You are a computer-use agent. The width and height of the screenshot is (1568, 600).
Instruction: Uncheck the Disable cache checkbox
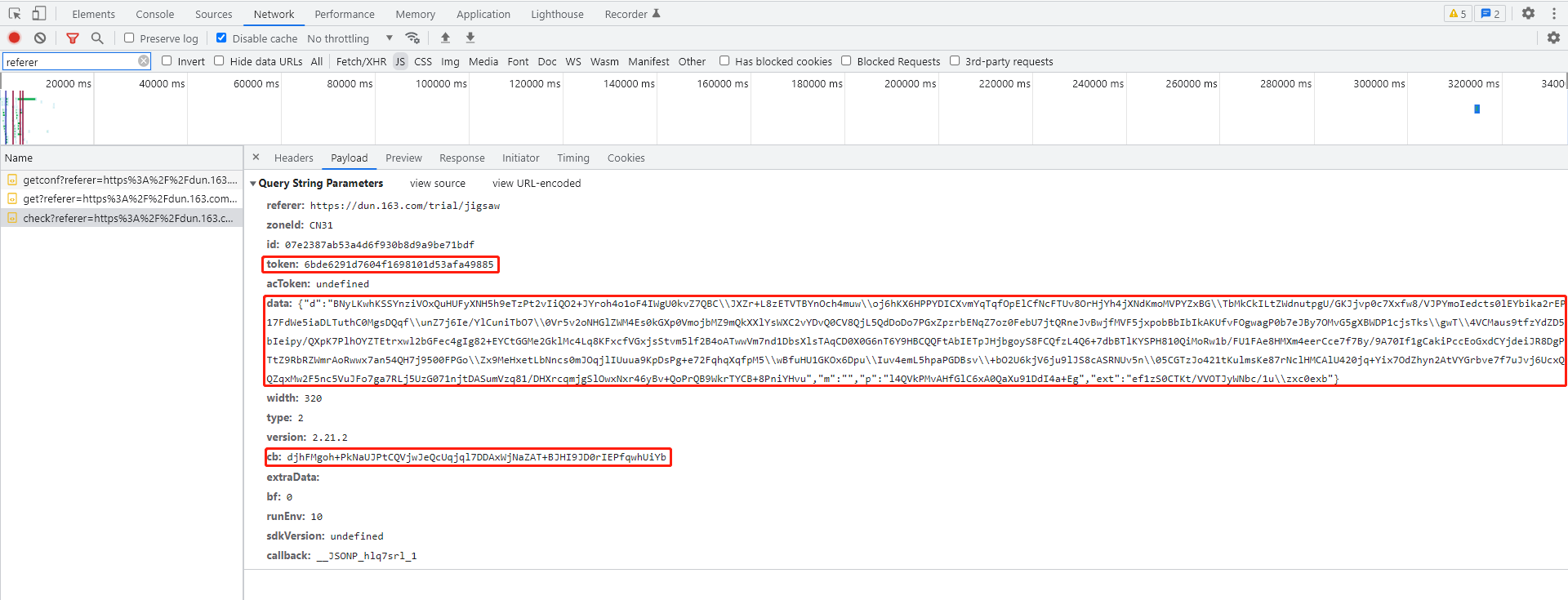tap(221, 38)
